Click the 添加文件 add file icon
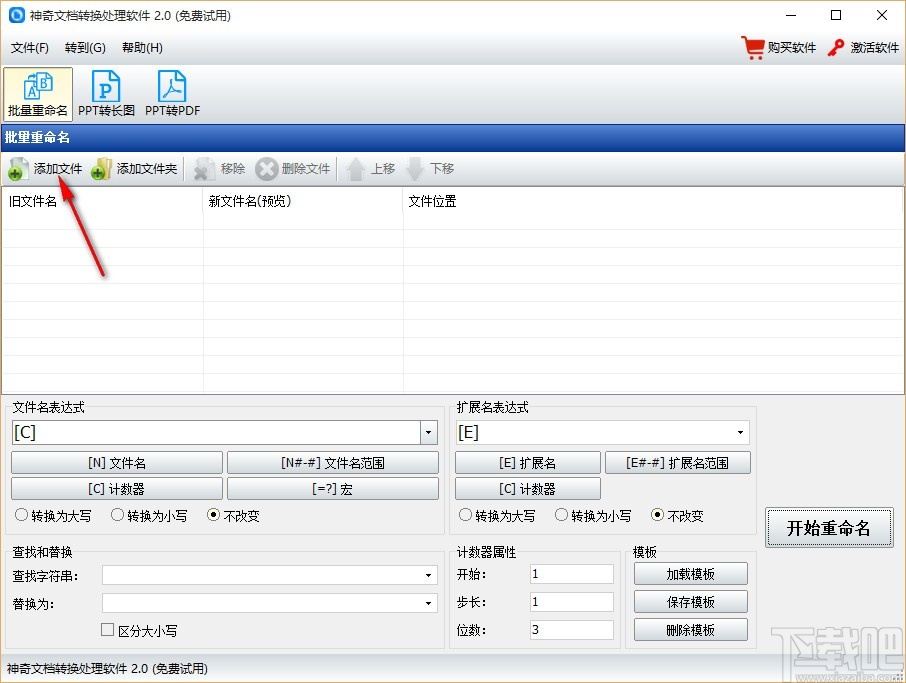Image resolution: width=906 pixels, height=683 pixels. point(16,169)
